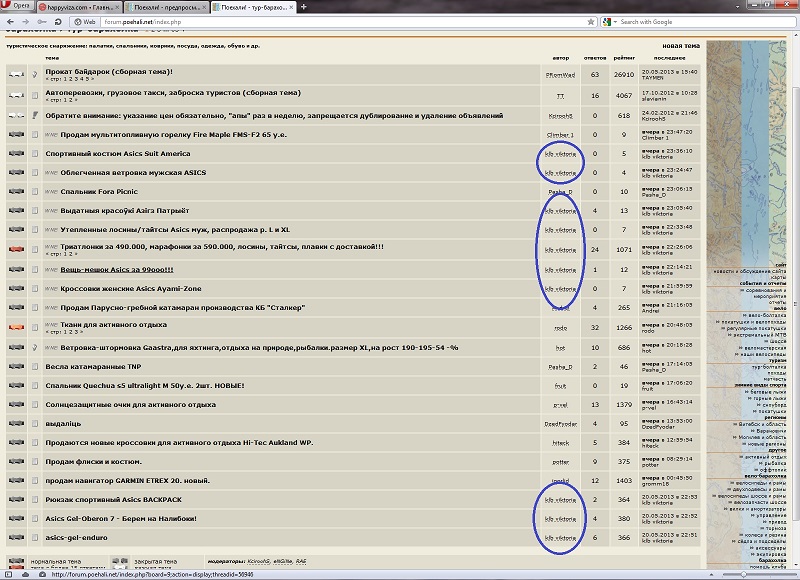Close the active Поехали! - тур-барахолка tab
Image resolution: width=800 pixels, height=580 pixels.
(x=291, y=7)
